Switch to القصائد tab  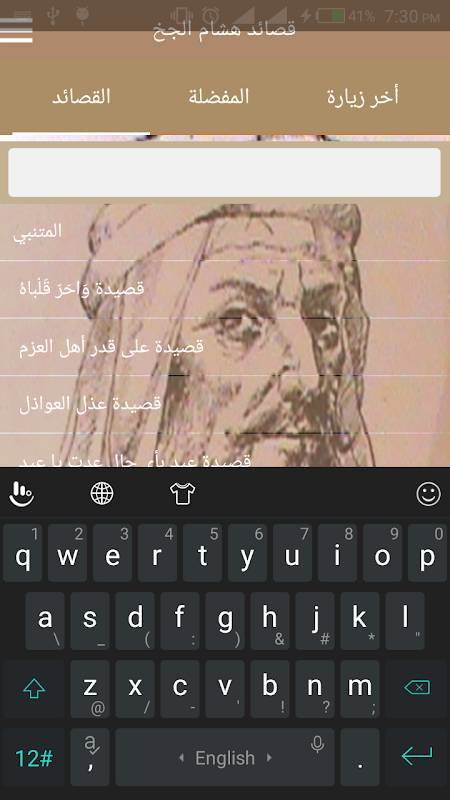(81, 97)
